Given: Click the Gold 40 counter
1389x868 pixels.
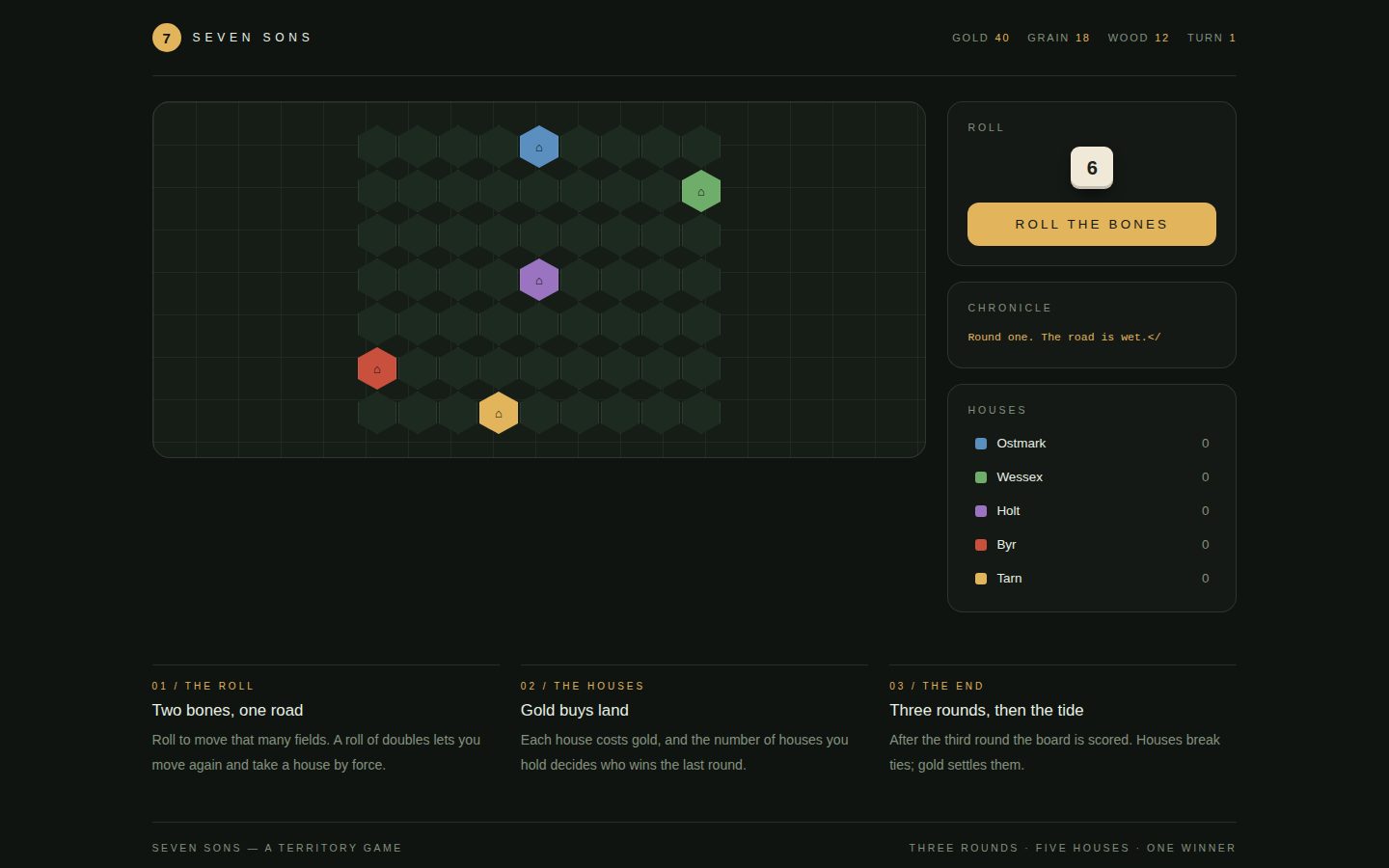Looking at the screenshot, I should (x=981, y=38).
